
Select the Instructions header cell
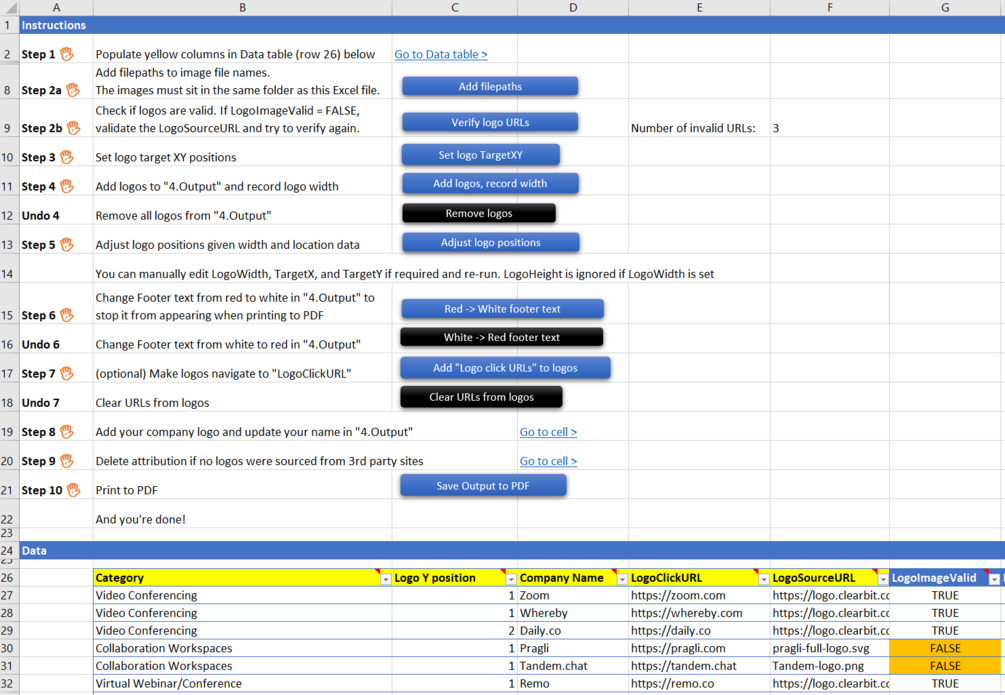click(x=56, y=25)
